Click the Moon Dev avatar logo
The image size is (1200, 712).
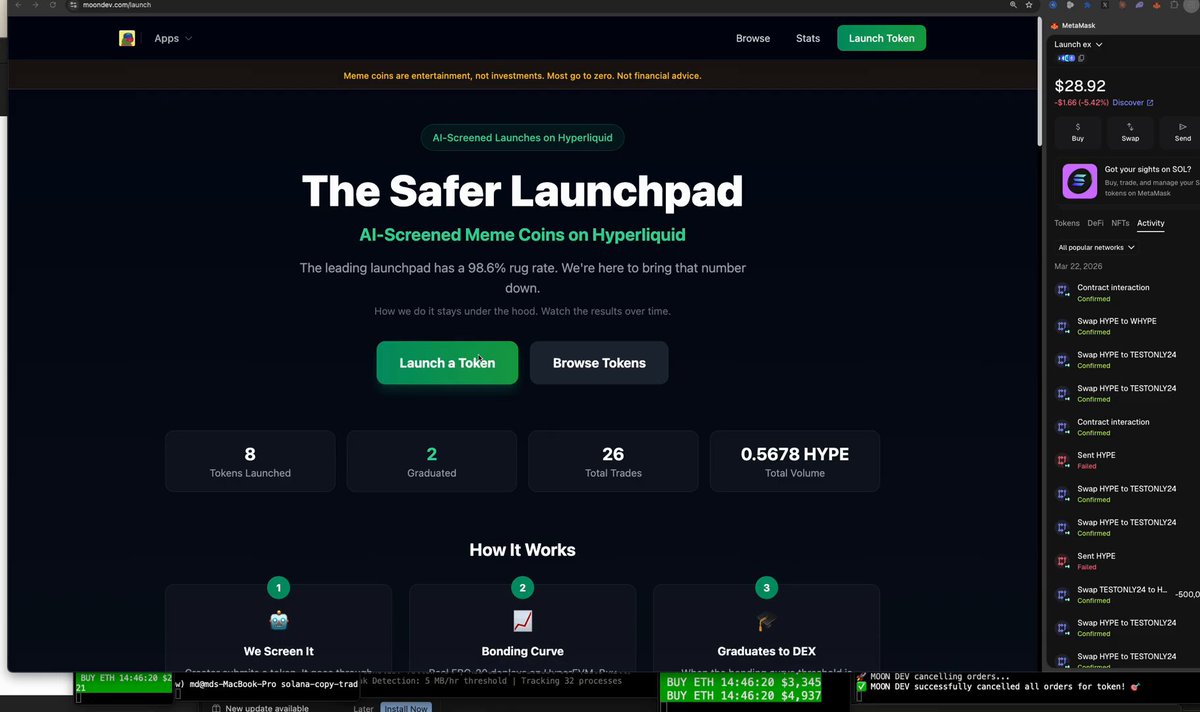[x=127, y=38]
